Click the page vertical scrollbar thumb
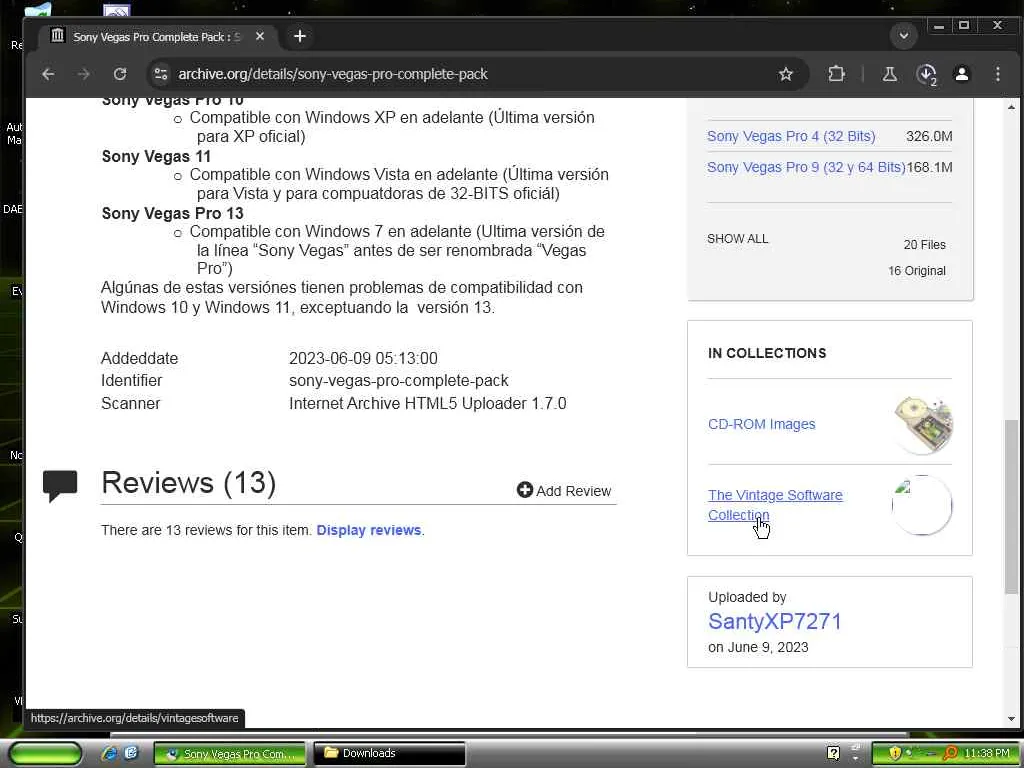 tap(1011, 506)
